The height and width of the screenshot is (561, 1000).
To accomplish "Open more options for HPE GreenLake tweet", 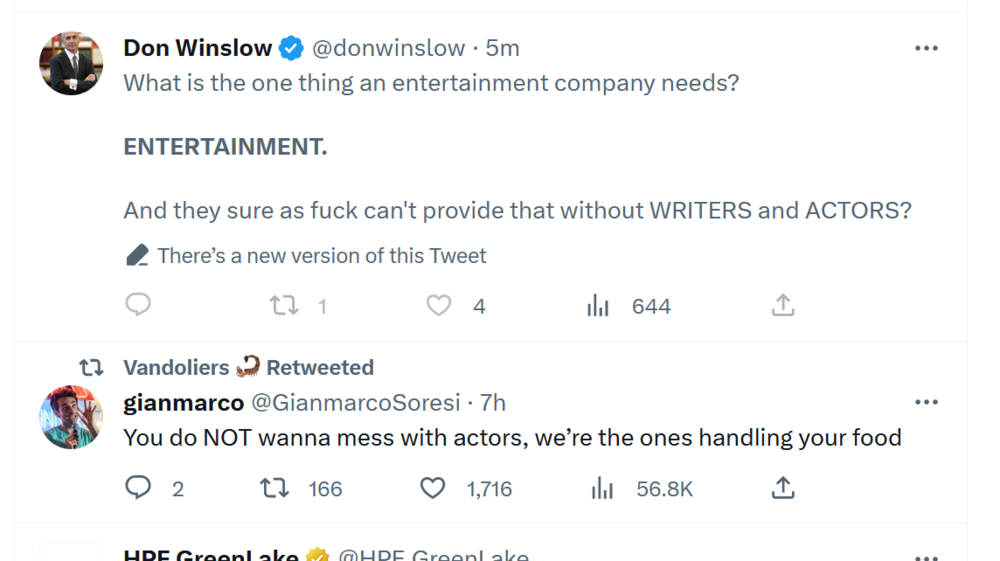I will [x=926, y=555].
